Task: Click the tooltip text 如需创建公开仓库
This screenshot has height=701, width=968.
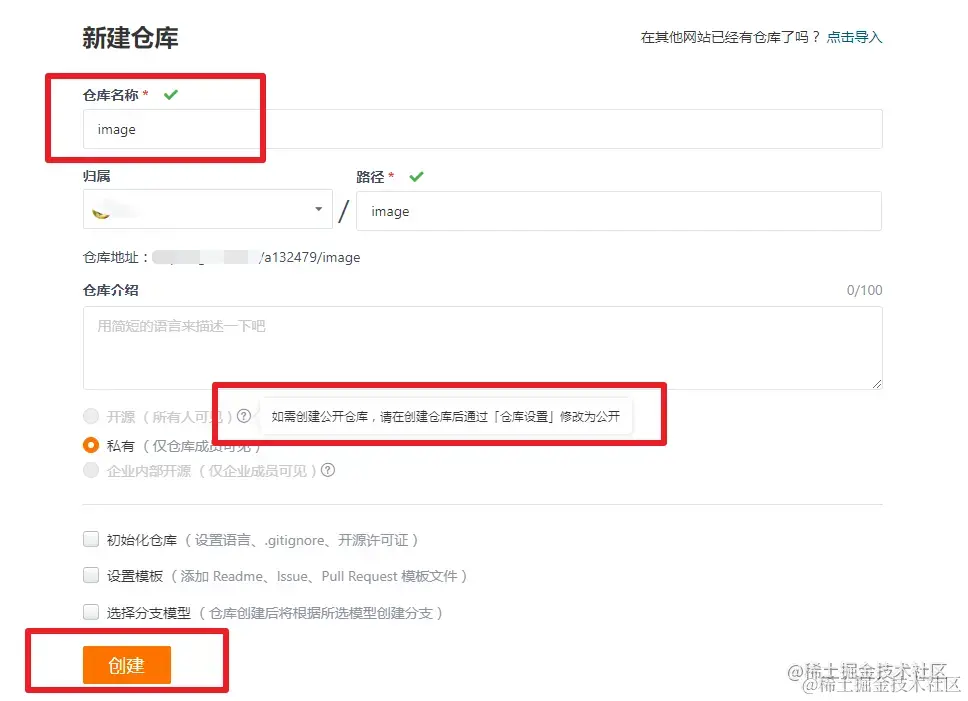Action: coord(446,417)
